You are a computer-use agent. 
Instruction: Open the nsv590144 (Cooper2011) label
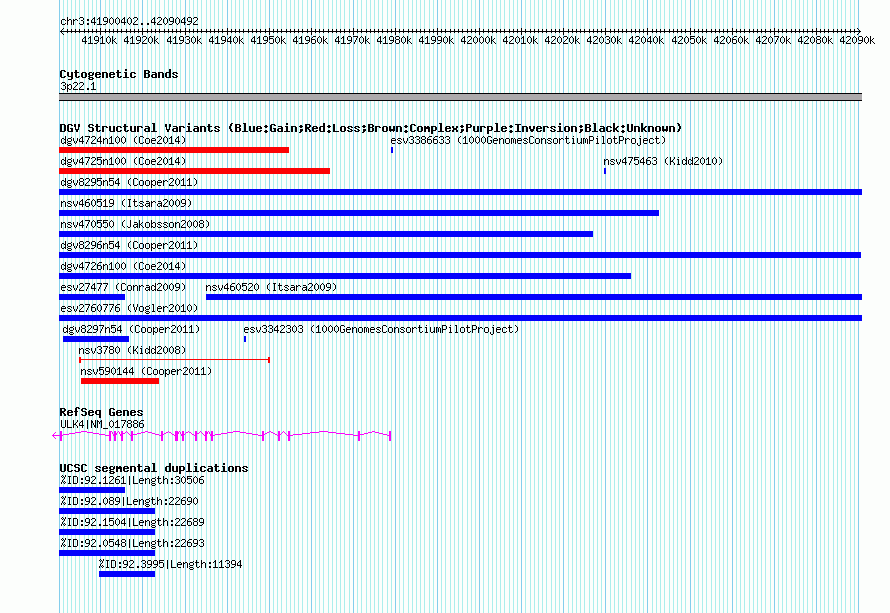coord(146,371)
